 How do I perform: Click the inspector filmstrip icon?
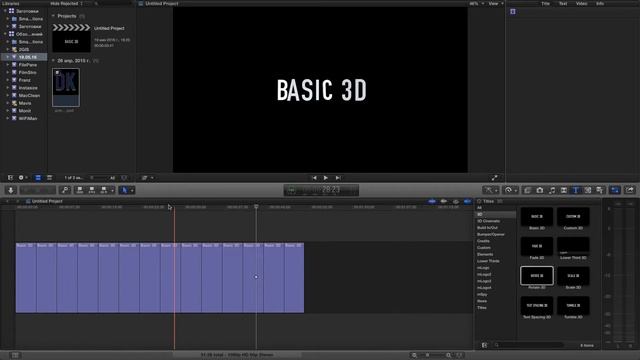point(513,12)
